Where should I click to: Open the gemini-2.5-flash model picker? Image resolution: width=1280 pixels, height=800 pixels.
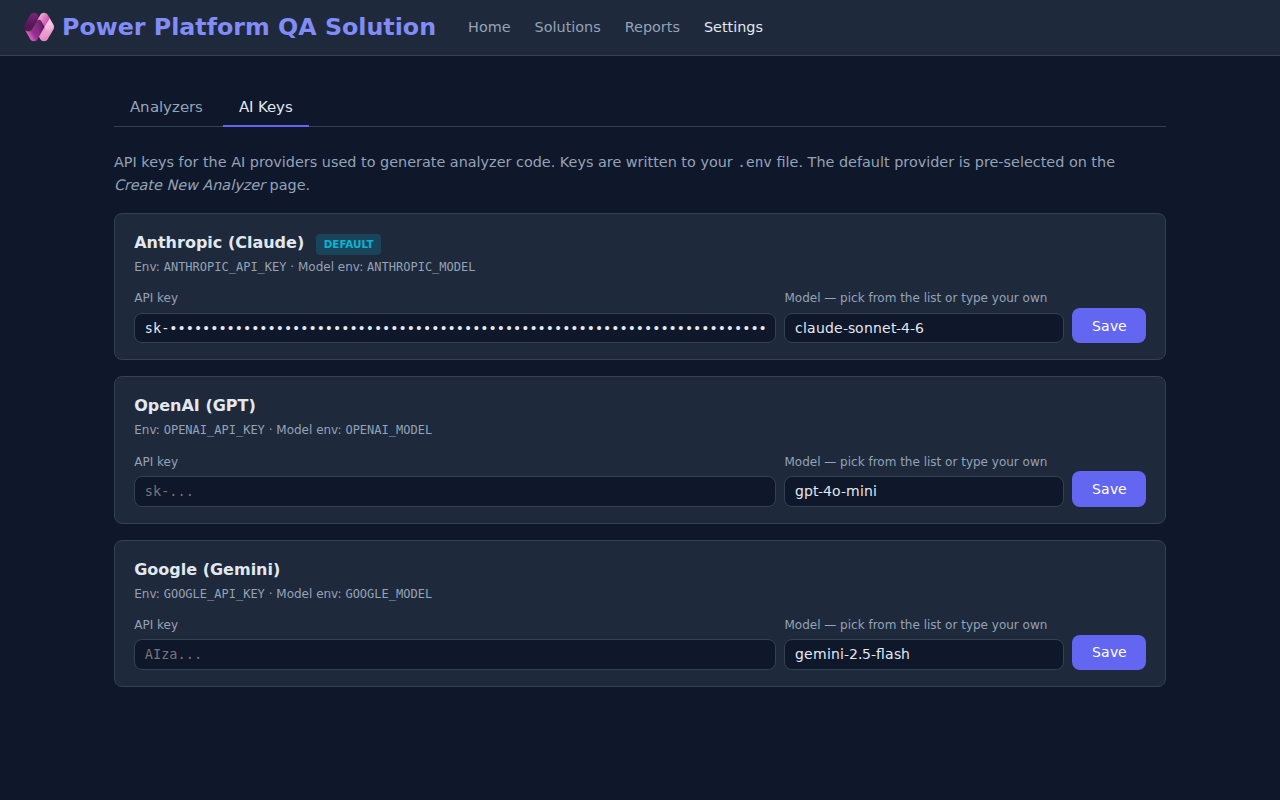(923, 654)
